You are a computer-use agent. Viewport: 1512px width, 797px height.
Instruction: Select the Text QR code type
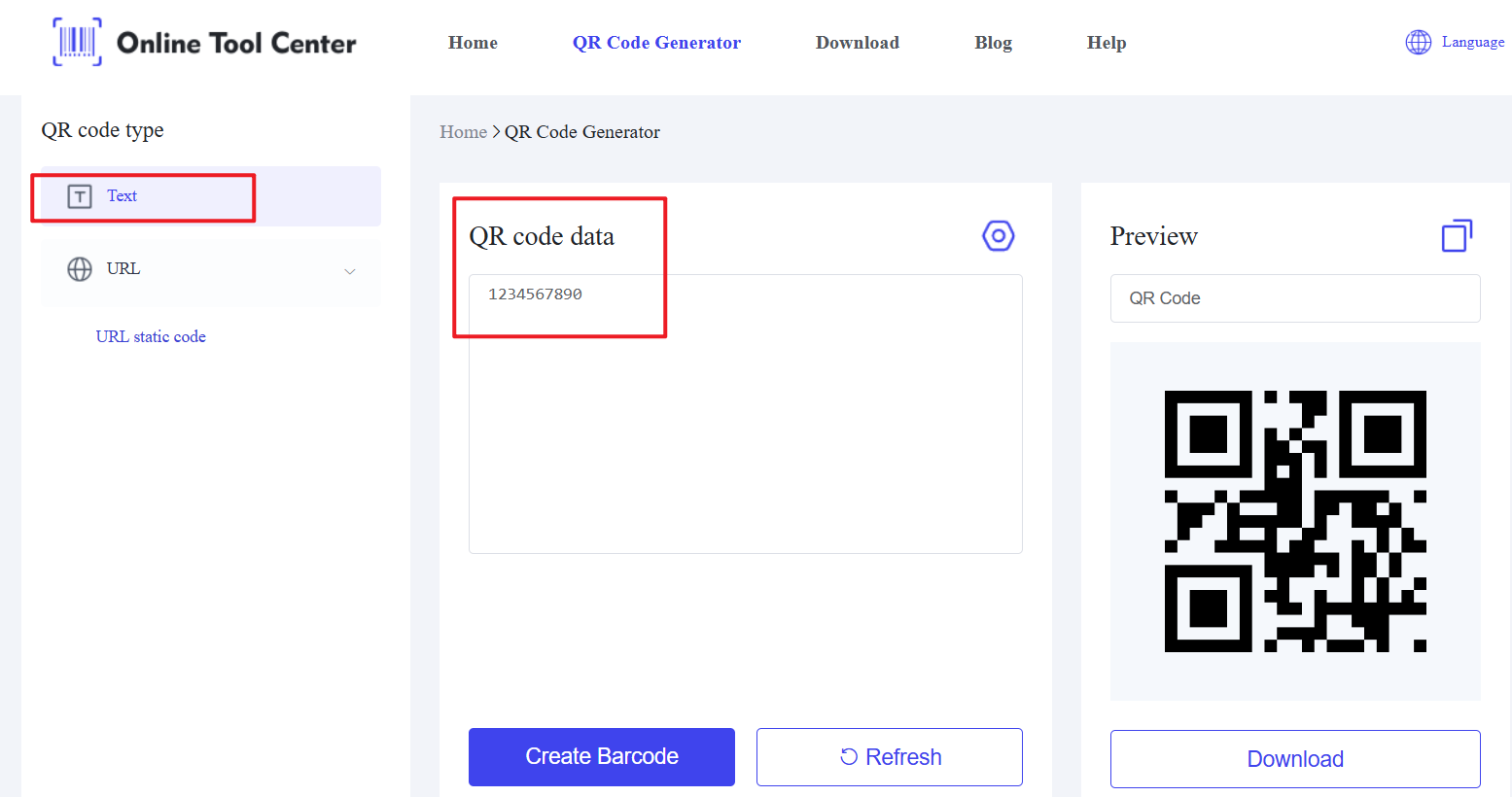pyautogui.click(x=123, y=196)
